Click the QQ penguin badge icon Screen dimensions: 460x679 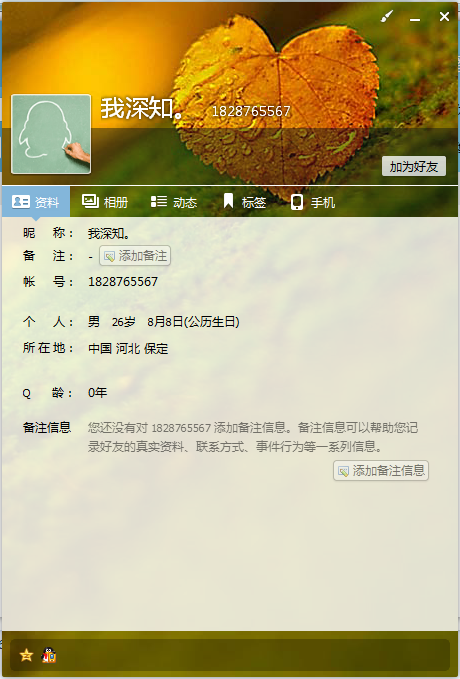coord(49,655)
